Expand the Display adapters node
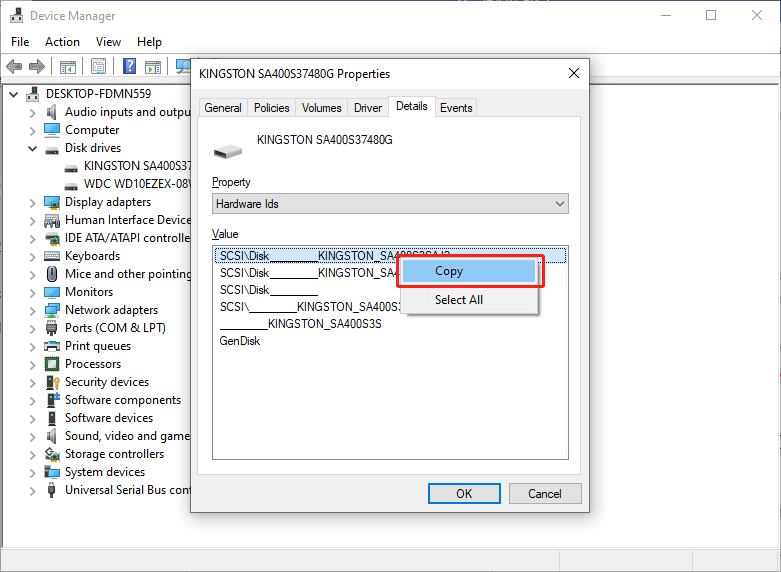 tap(33, 203)
